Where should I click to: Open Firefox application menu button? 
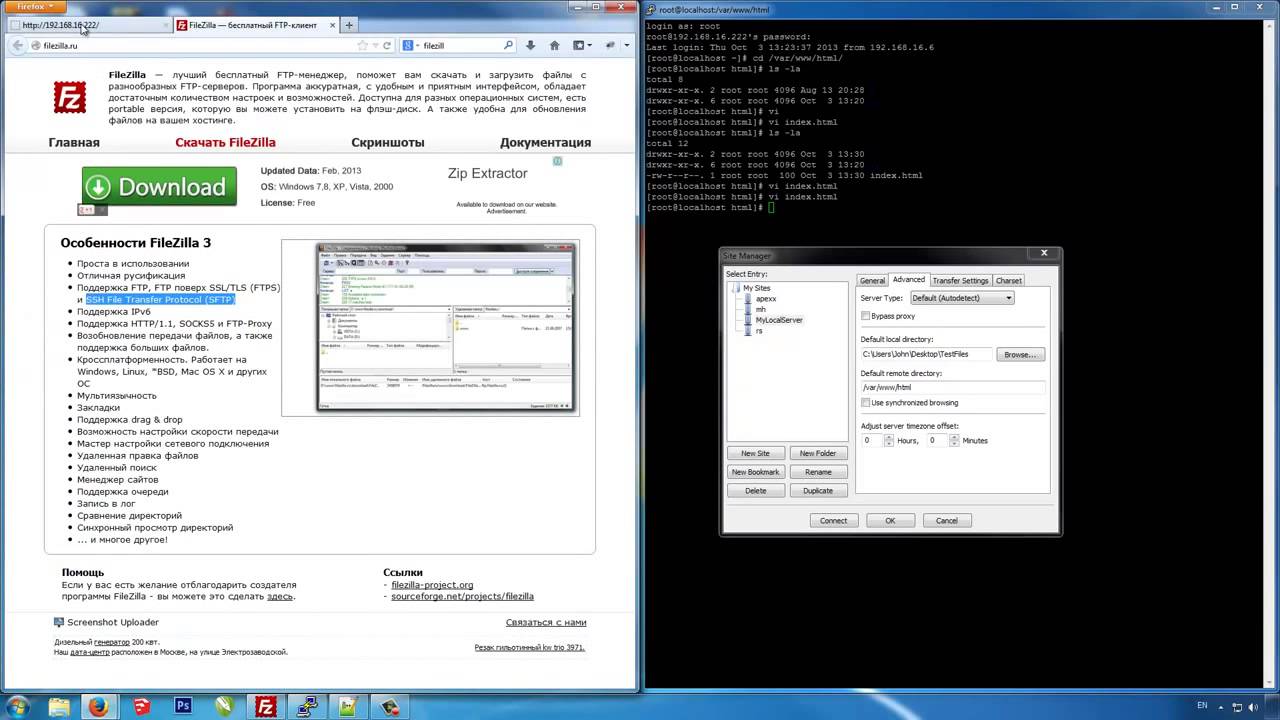pyautogui.click(x=37, y=6)
